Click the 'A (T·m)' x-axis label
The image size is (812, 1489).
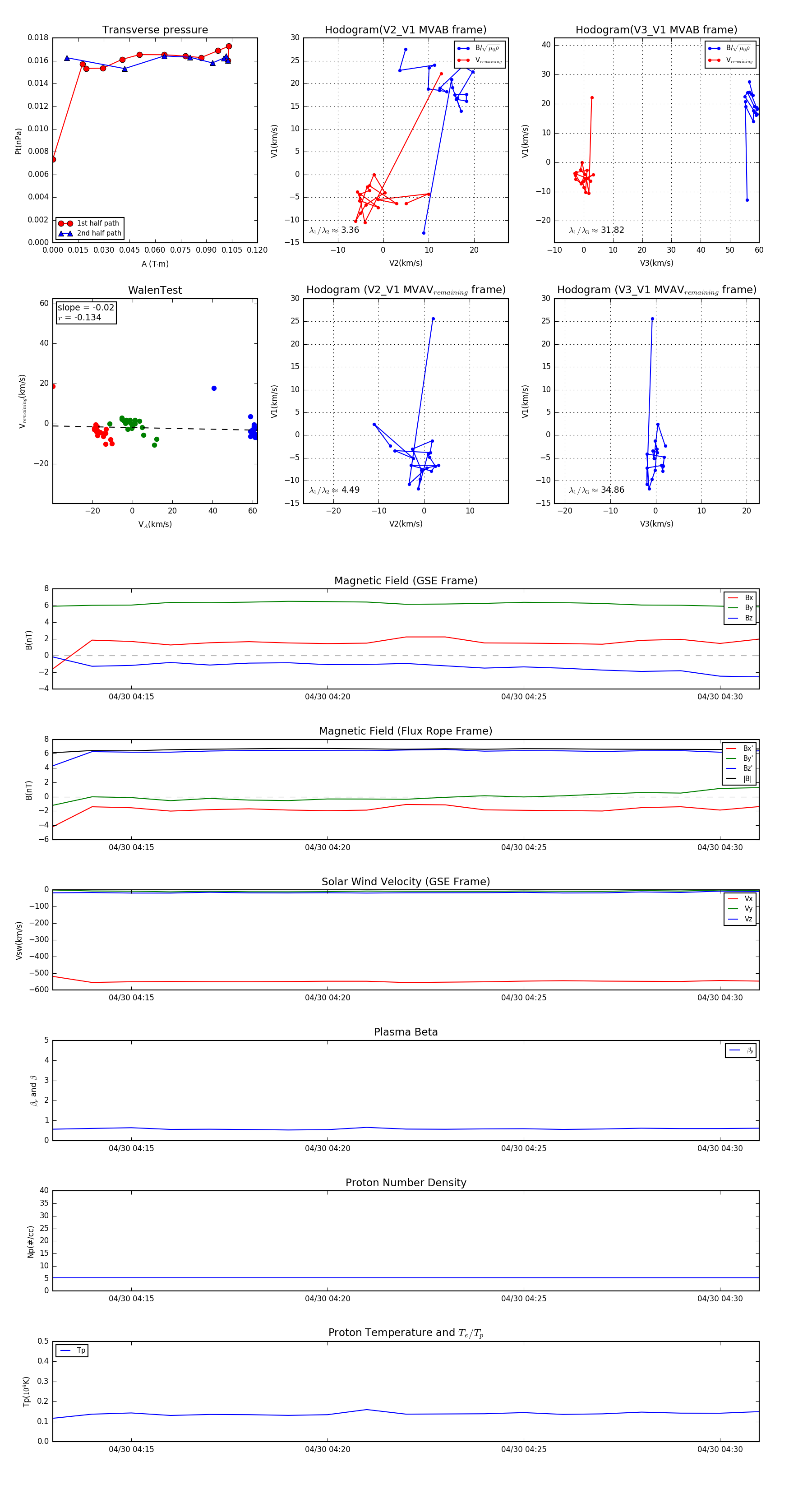pos(155,264)
